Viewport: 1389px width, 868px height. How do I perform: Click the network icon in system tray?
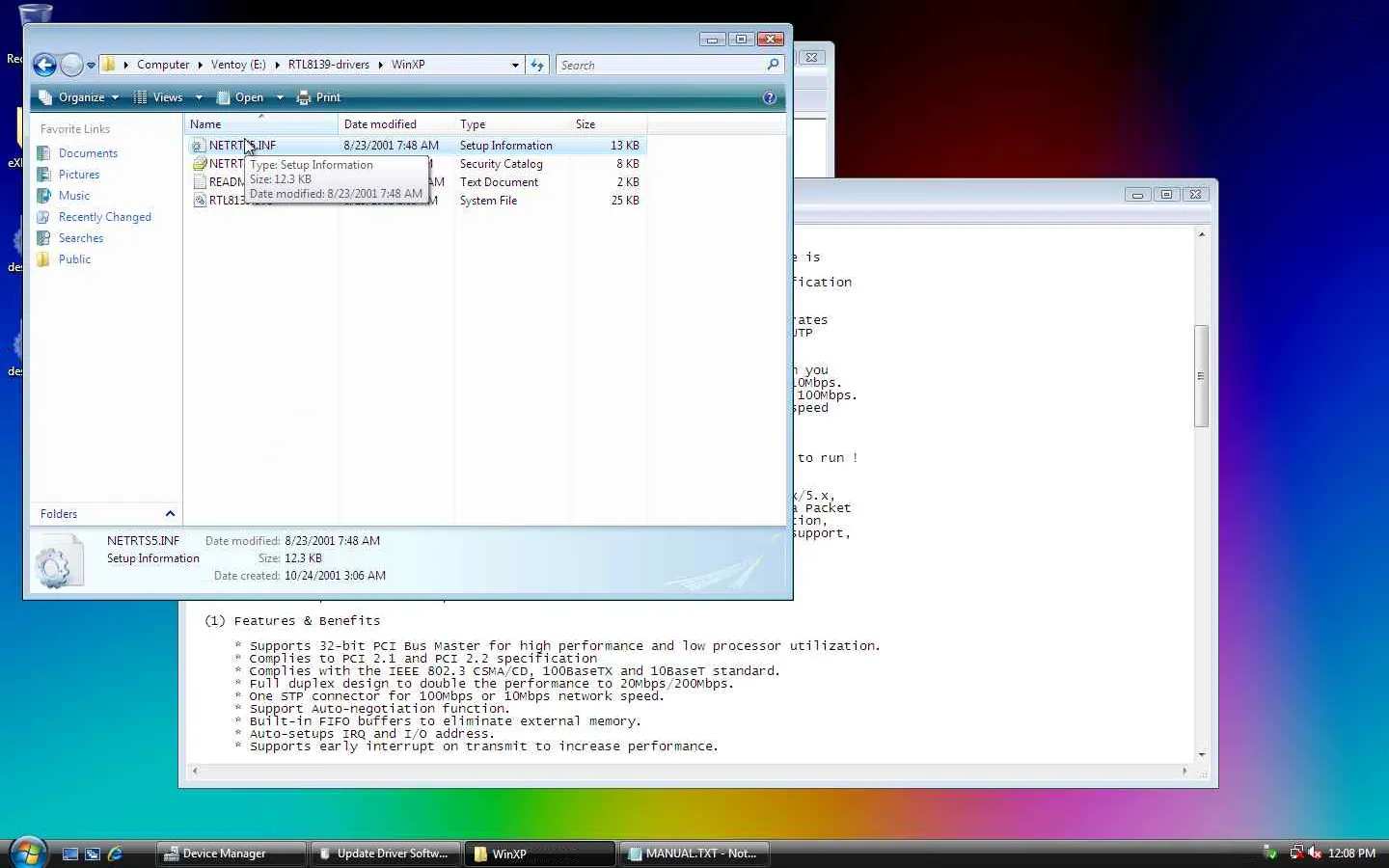pos(1296,854)
